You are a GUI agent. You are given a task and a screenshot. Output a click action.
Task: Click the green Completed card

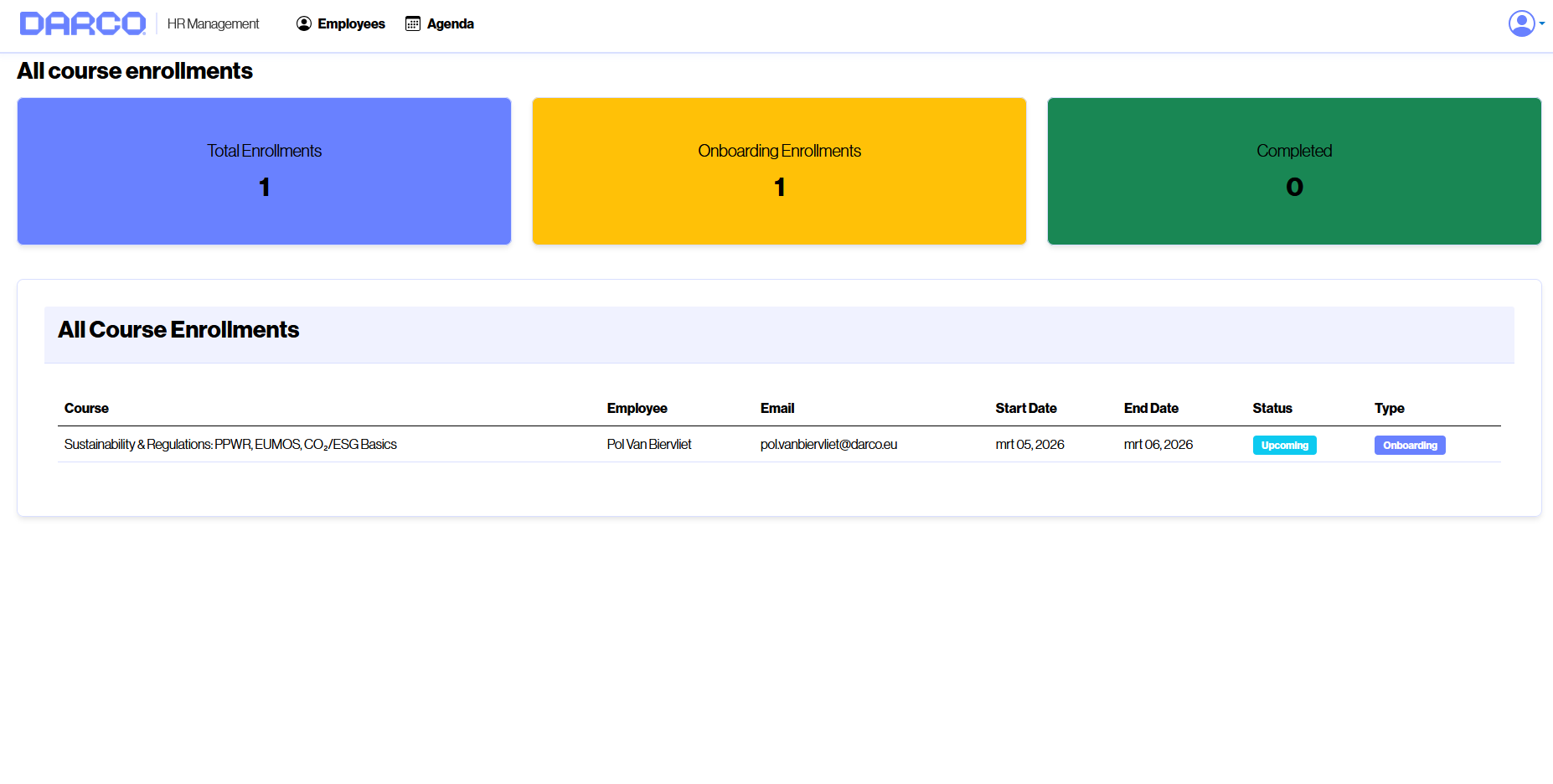coord(1293,171)
